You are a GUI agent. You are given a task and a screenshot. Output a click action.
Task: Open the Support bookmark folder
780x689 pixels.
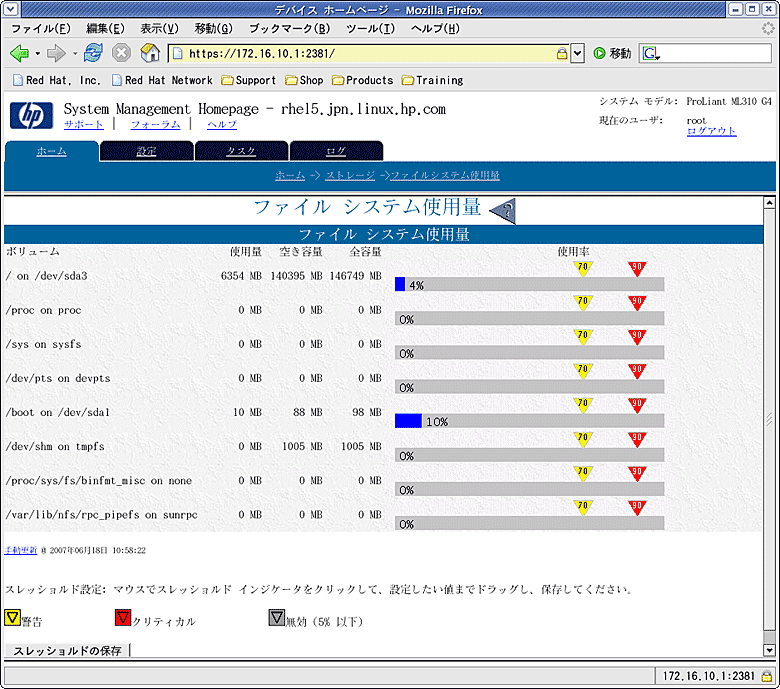tap(248, 80)
